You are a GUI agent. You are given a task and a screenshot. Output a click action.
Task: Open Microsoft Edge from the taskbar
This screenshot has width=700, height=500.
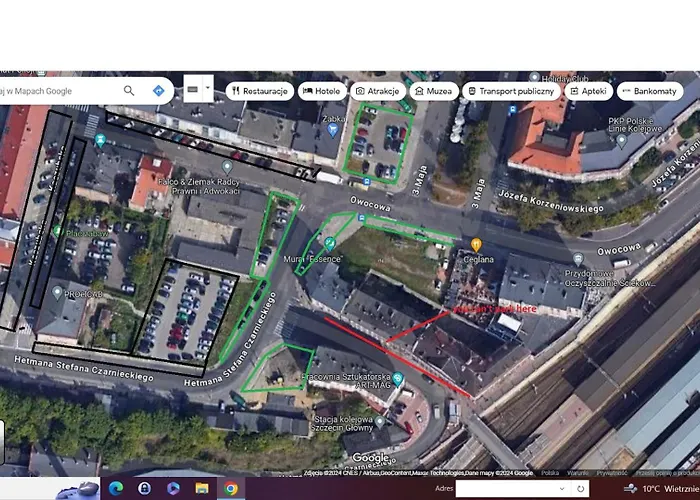[x=117, y=488]
